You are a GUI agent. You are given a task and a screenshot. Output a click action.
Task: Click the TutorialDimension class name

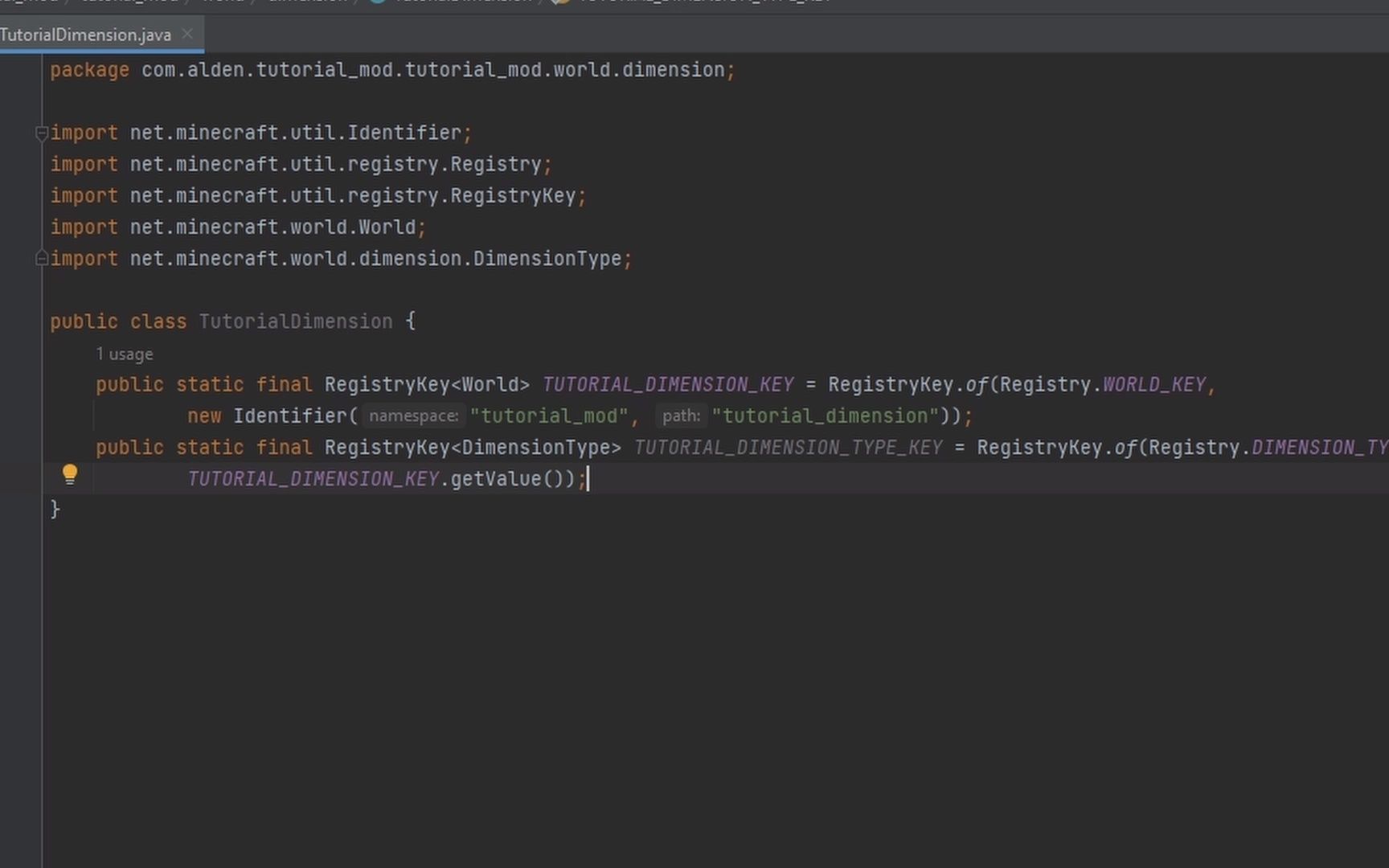pyautogui.click(x=296, y=321)
